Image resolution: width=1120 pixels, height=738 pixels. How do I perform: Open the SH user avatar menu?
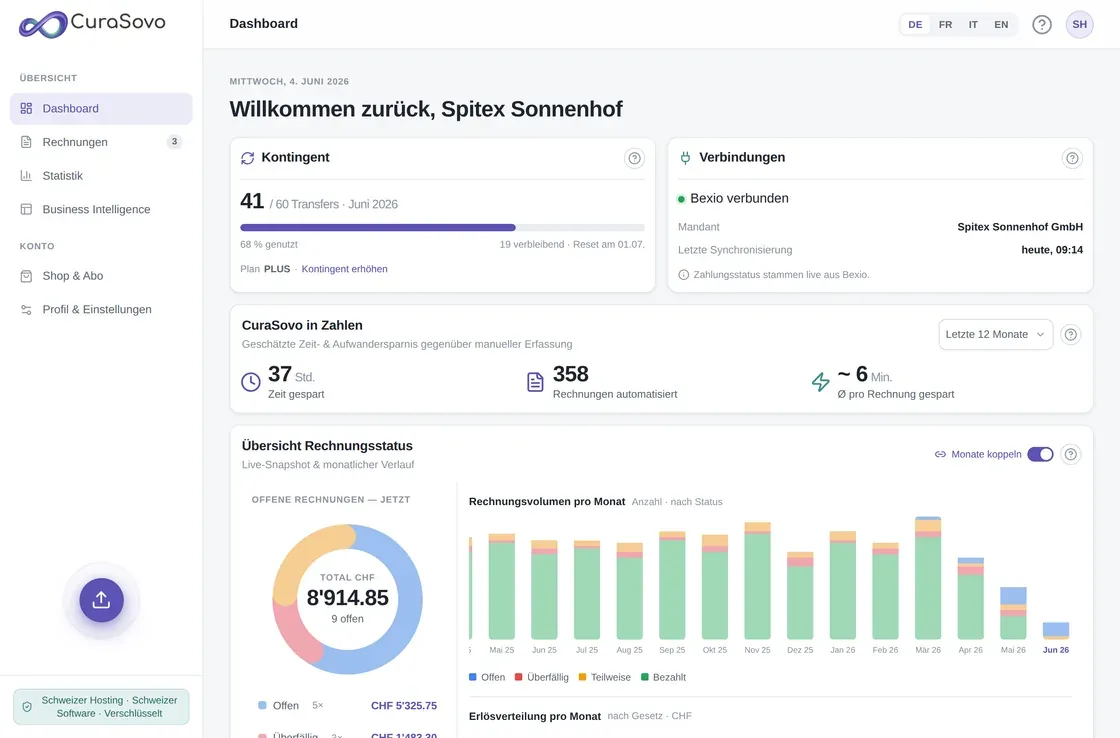pos(1079,24)
